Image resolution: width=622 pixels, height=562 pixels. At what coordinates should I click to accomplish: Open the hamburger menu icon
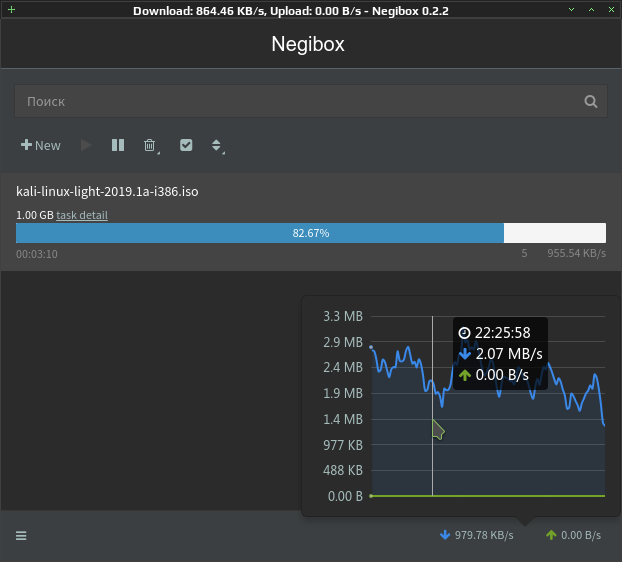tap(21, 536)
